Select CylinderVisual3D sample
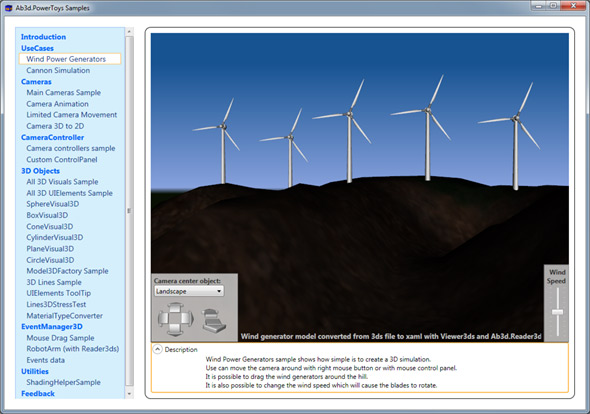This screenshot has height=414, width=590. [55, 237]
